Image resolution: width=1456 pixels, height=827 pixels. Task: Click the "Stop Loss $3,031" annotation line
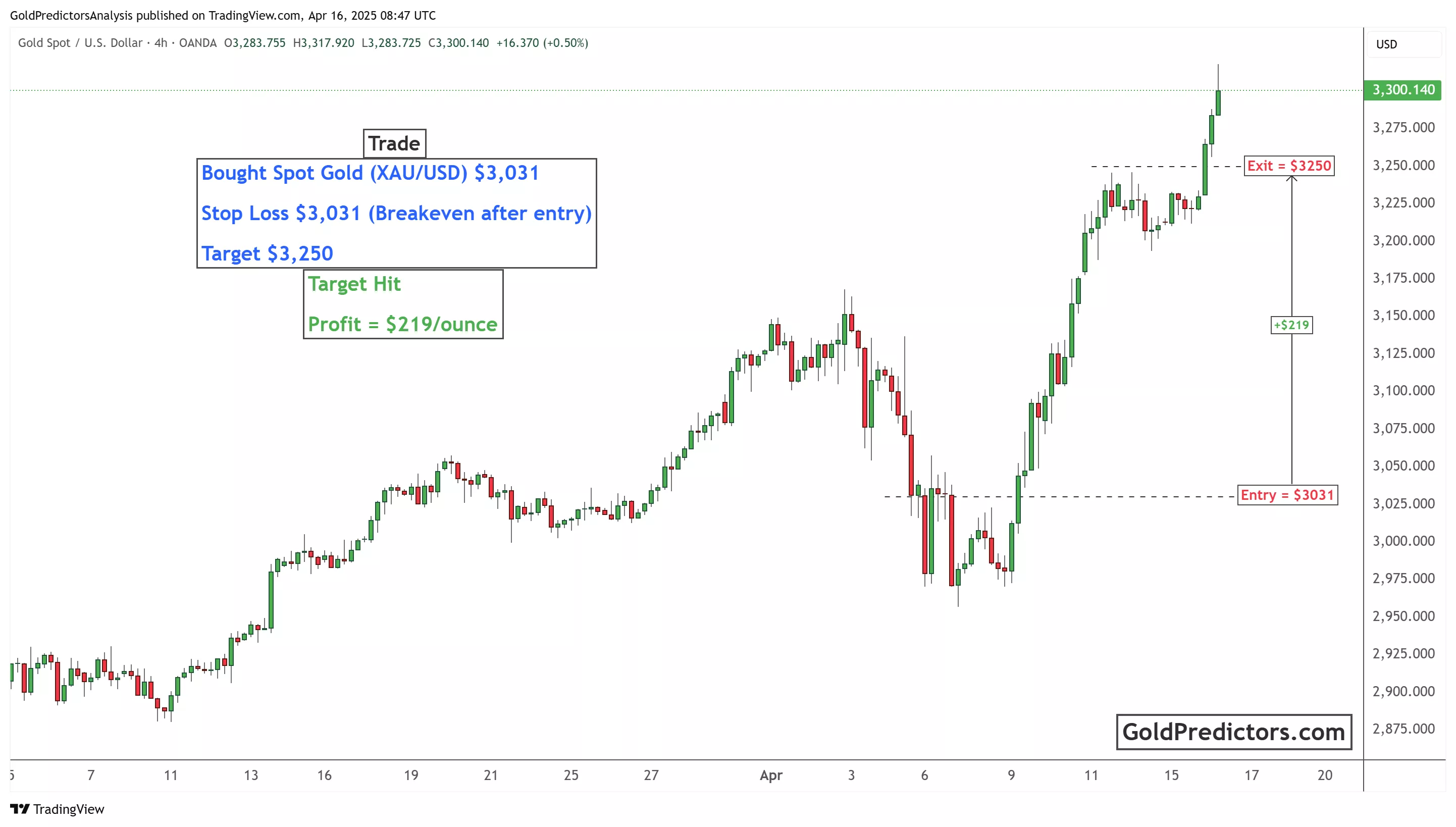(396, 213)
